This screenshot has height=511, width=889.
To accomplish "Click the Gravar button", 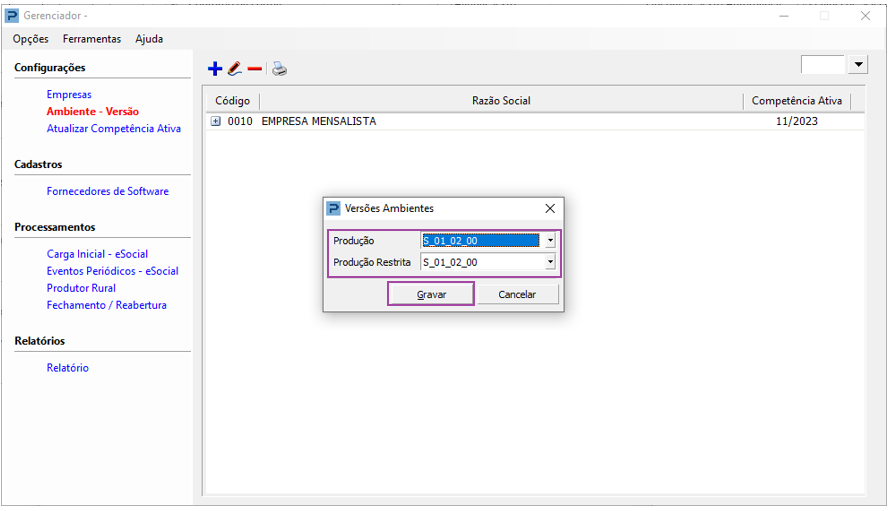I will click(x=431, y=294).
